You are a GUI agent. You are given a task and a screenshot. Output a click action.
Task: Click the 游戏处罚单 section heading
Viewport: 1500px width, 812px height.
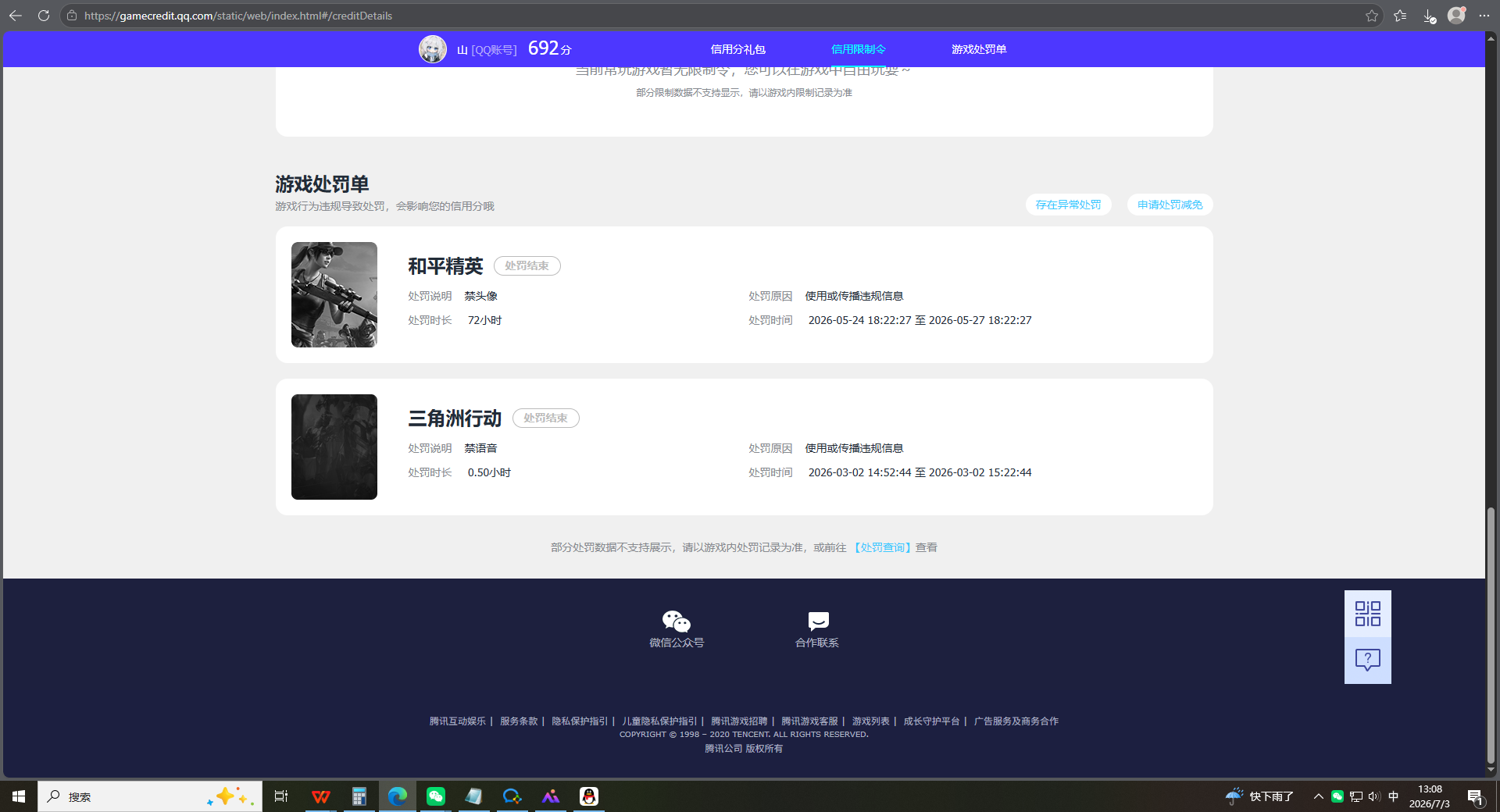(x=322, y=184)
